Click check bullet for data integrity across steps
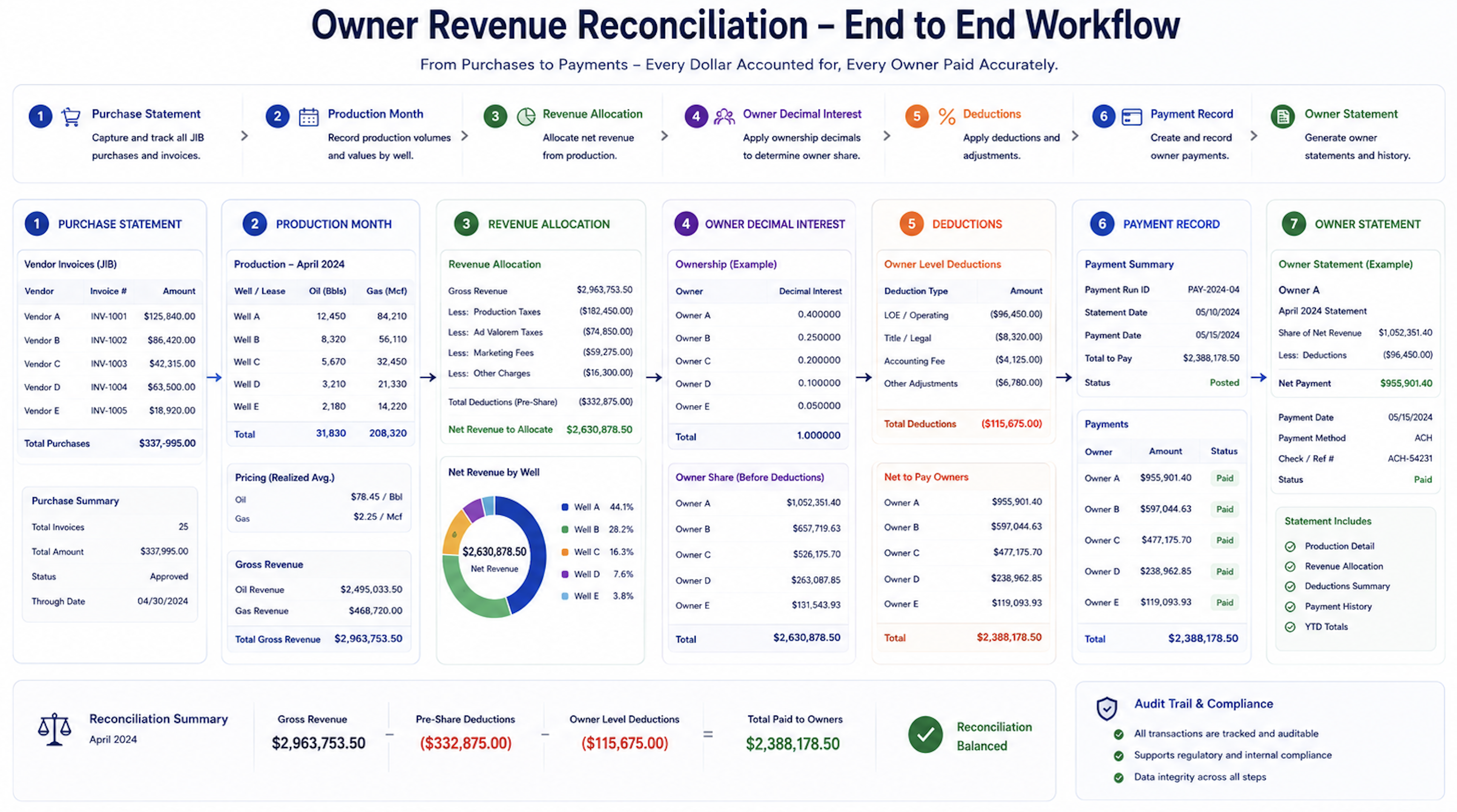 [1118, 777]
